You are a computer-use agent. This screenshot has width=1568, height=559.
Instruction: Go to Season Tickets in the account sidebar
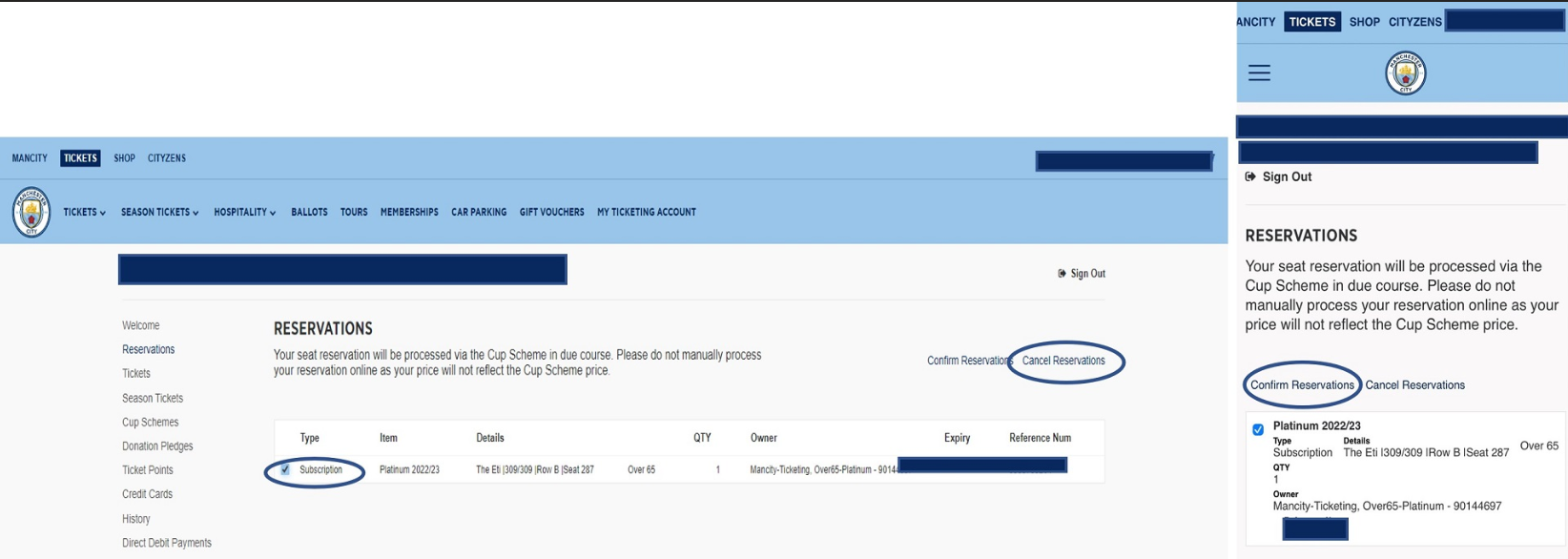(153, 399)
